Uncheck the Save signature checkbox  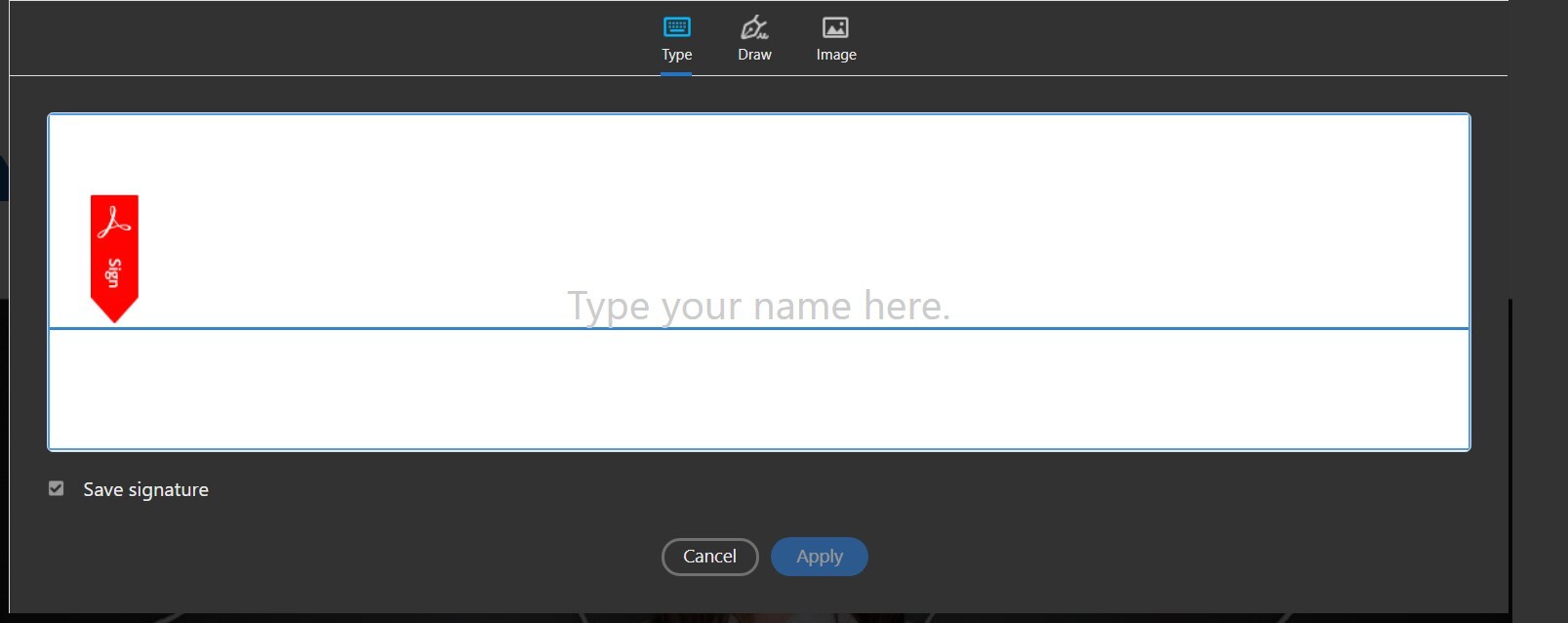[x=57, y=488]
